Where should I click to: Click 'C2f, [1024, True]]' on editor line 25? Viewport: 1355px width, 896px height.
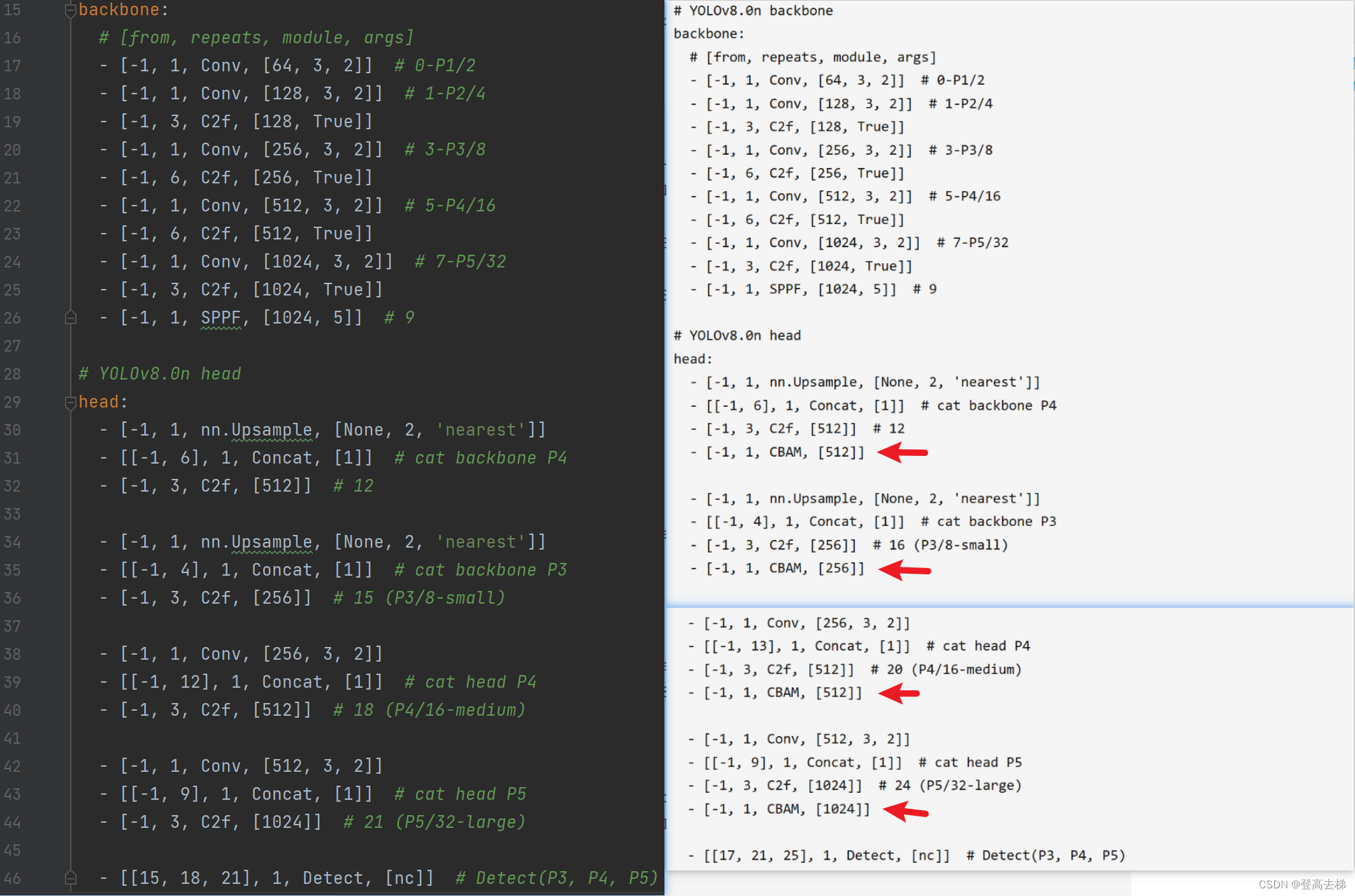pyautogui.click(x=292, y=290)
